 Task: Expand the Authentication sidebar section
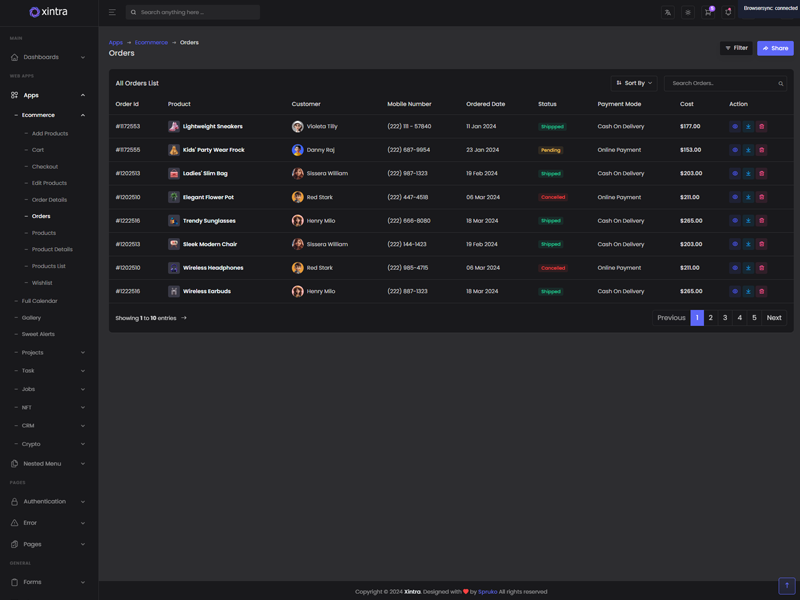tap(48, 502)
